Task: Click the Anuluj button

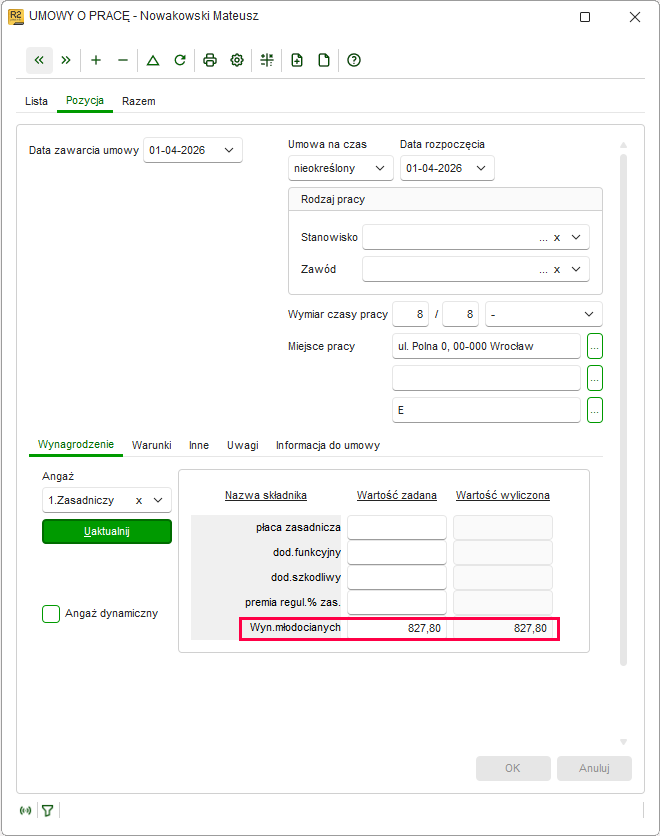Action: (x=594, y=768)
